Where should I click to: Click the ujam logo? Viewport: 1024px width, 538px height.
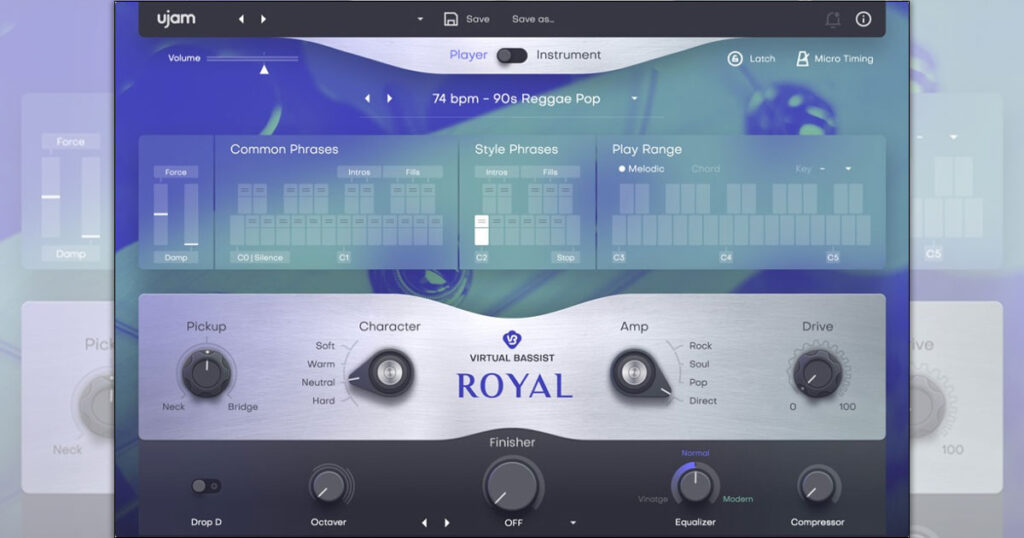176,19
